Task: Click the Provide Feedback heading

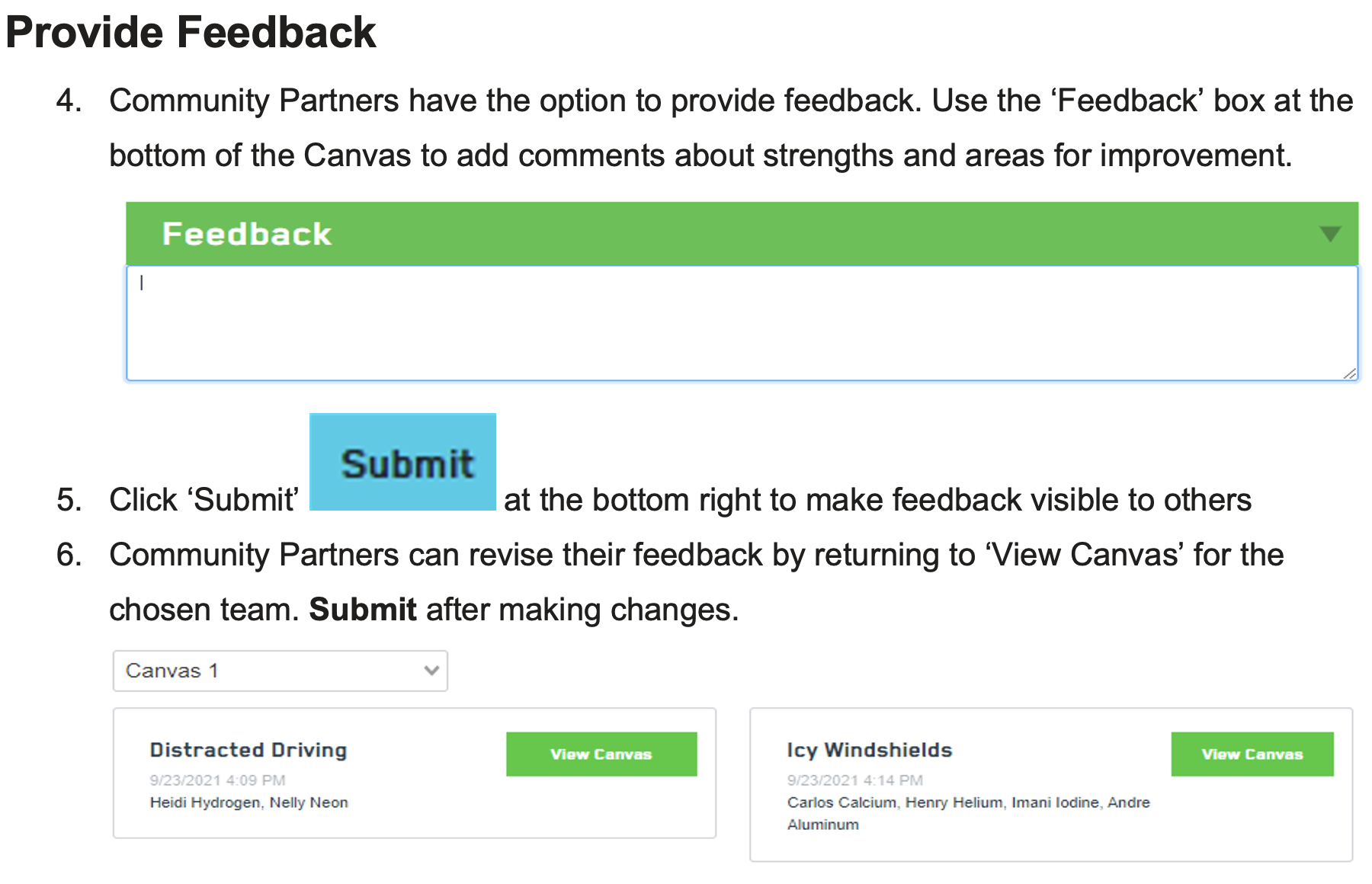Action: [191, 32]
